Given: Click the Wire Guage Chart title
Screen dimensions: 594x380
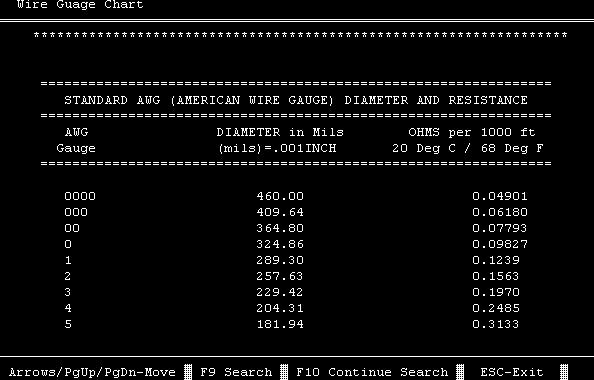Looking at the screenshot, I should tap(80, 5).
